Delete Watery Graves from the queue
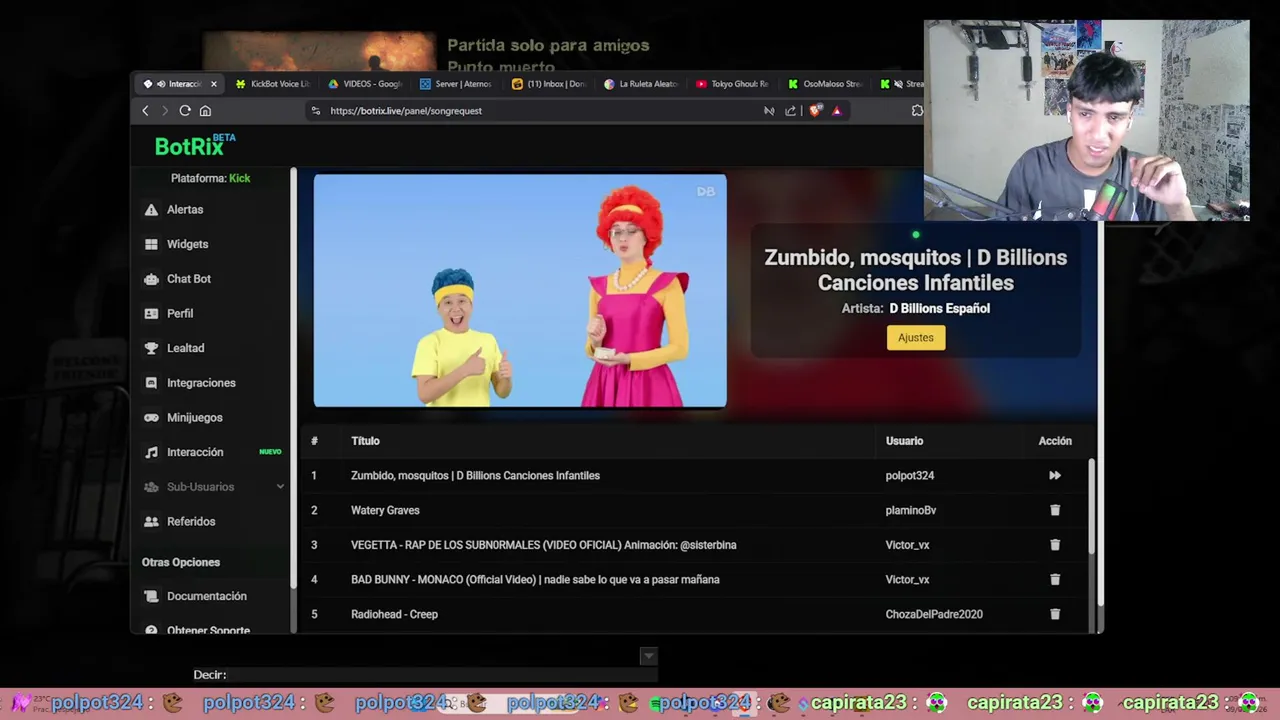 pyautogui.click(x=1054, y=510)
